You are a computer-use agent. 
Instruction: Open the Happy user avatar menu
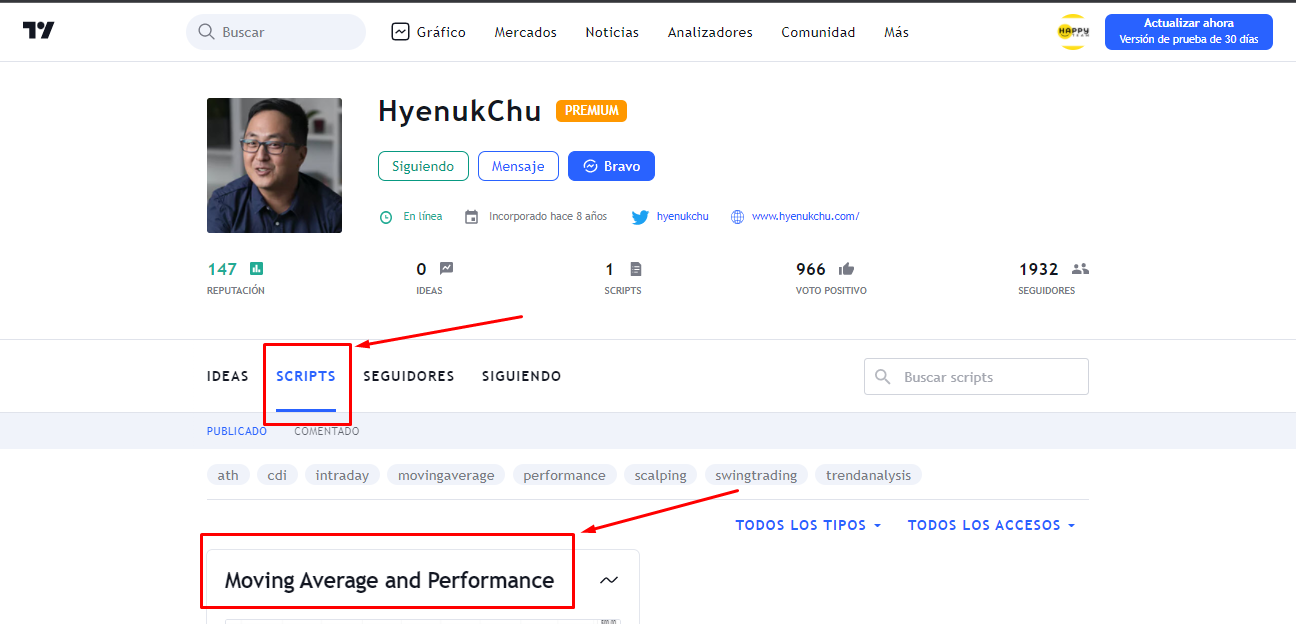point(1072,32)
